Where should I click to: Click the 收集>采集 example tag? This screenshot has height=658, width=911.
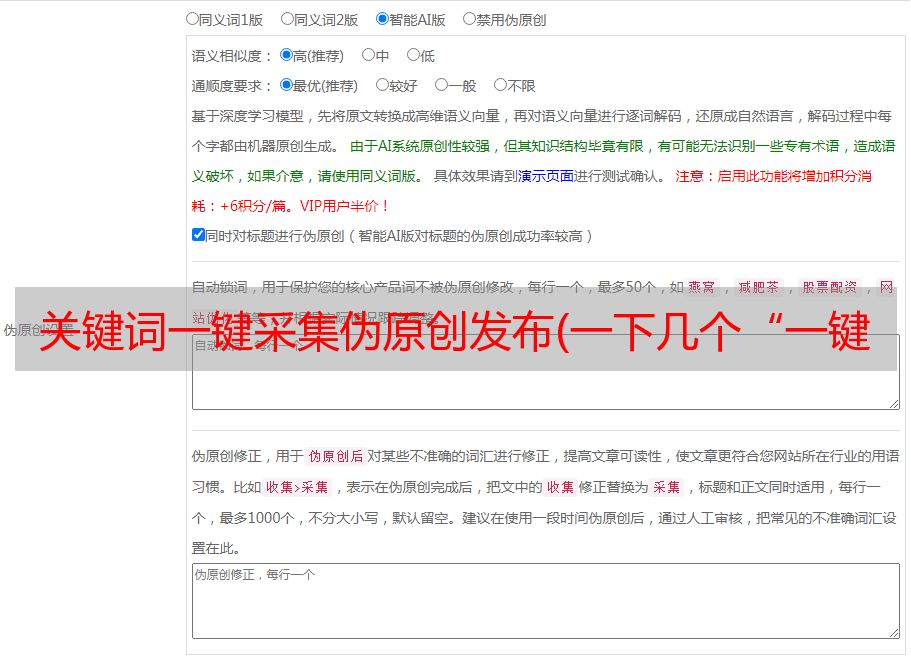tap(297, 487)
